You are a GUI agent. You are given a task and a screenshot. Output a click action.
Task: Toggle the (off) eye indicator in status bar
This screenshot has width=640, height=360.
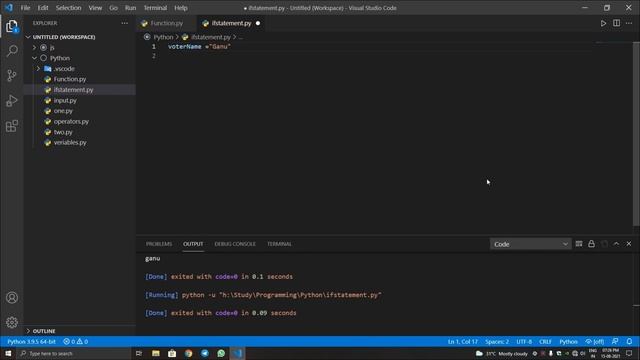point(594,341)
